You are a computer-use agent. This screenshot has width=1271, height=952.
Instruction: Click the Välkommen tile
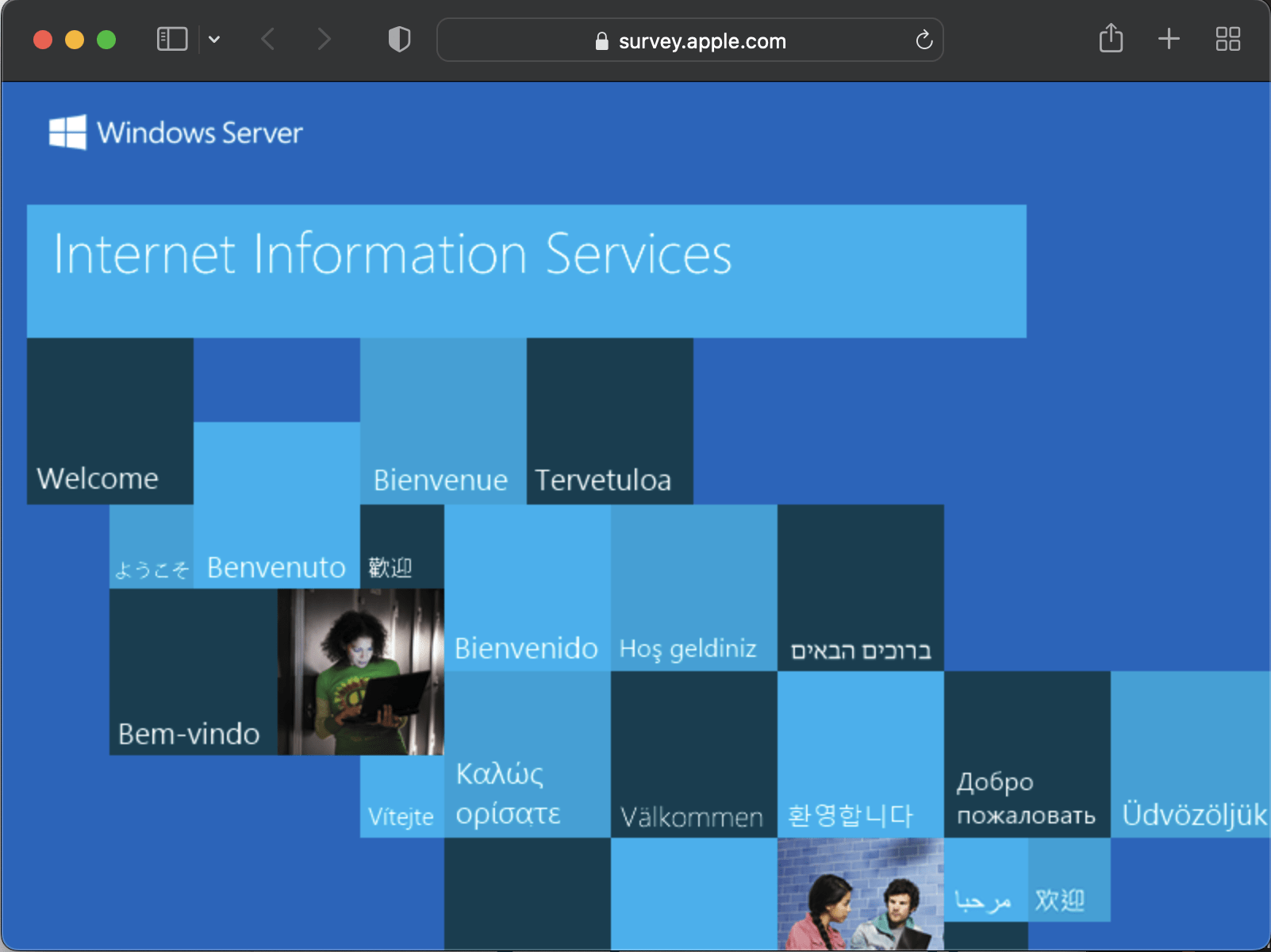(694, 754)
